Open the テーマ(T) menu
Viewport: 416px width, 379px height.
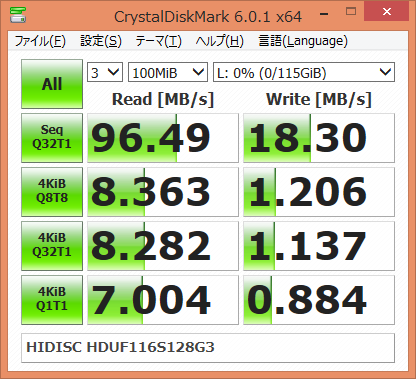tap(158, 41)
